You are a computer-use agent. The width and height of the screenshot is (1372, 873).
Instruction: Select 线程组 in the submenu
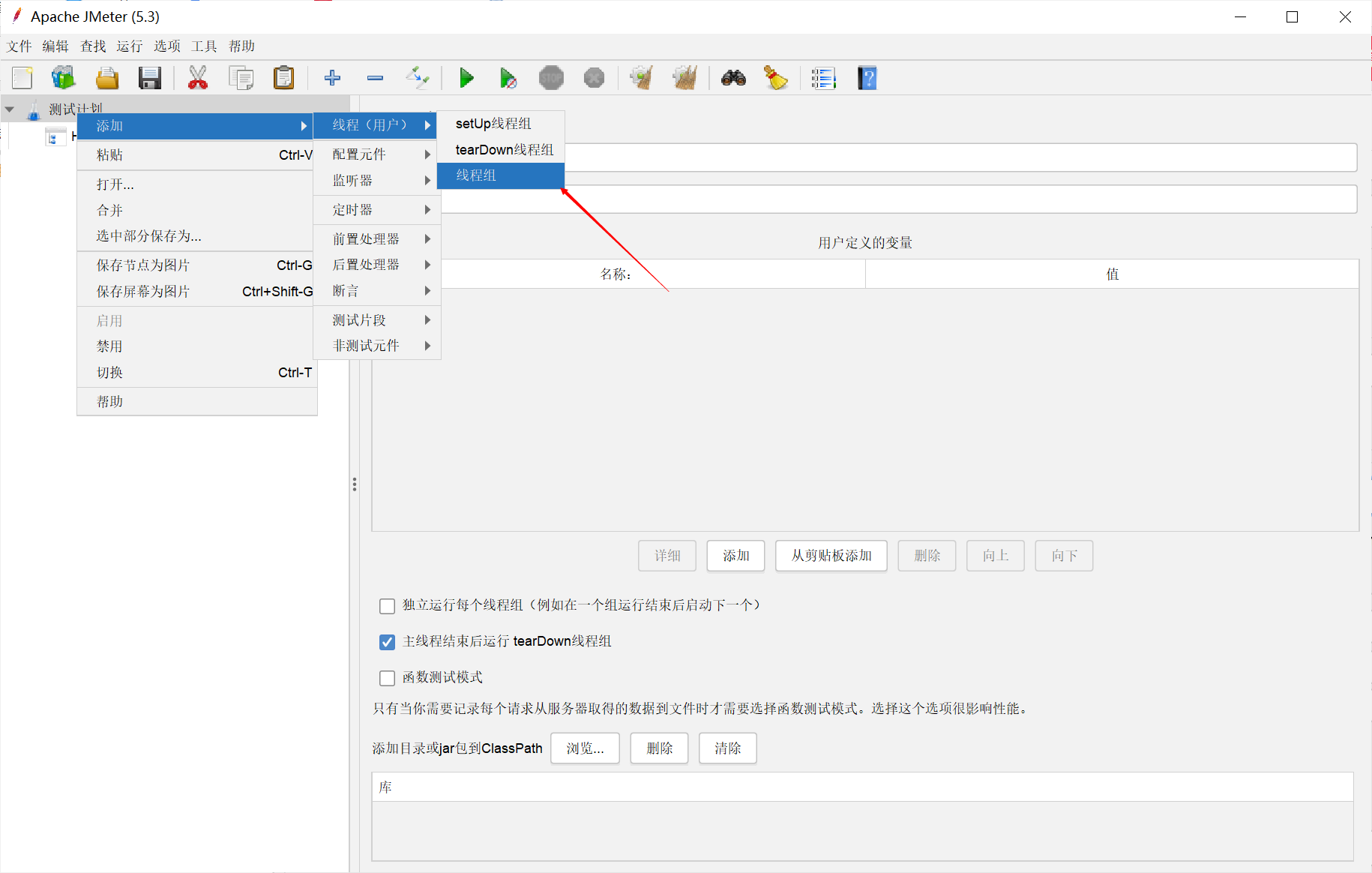pos(501,175)
